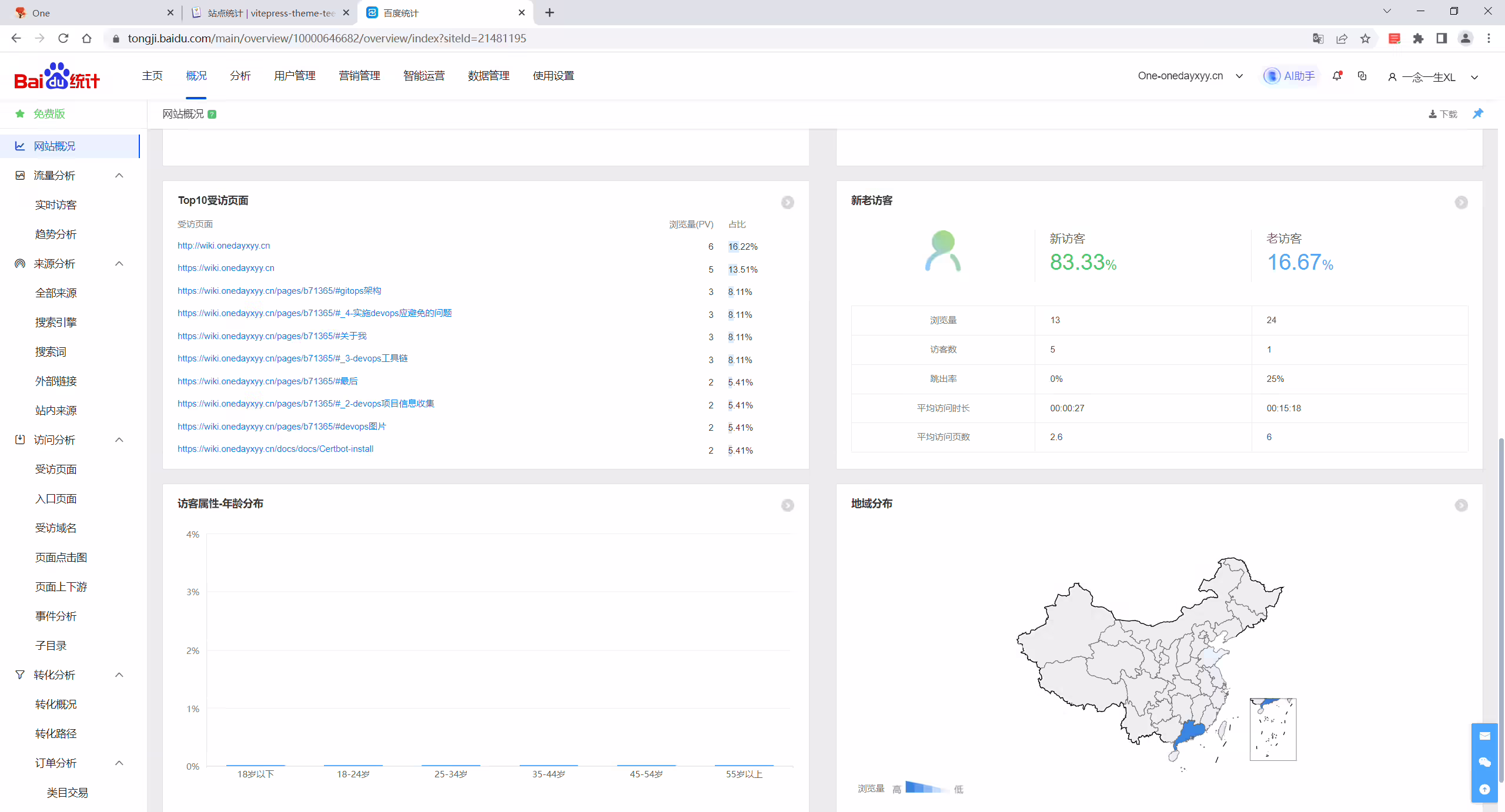Viewport: 1505px width, 812px height.
Task: Open 转化路径 in the sidebar
Action: 56,733
